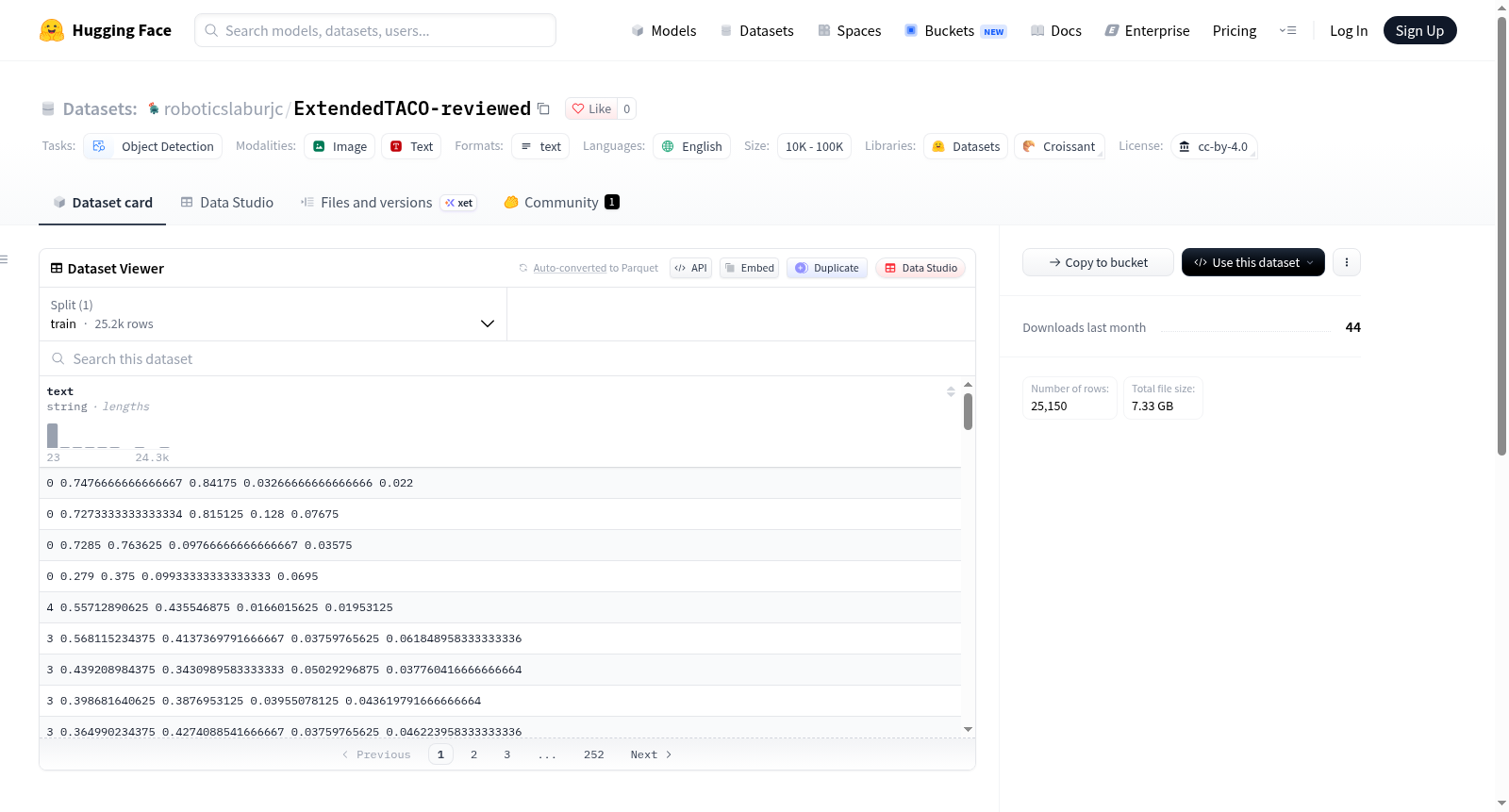Click the sort arrows on text column
The height and width of the screenshot is (812, 1509).
click(951, 391)
